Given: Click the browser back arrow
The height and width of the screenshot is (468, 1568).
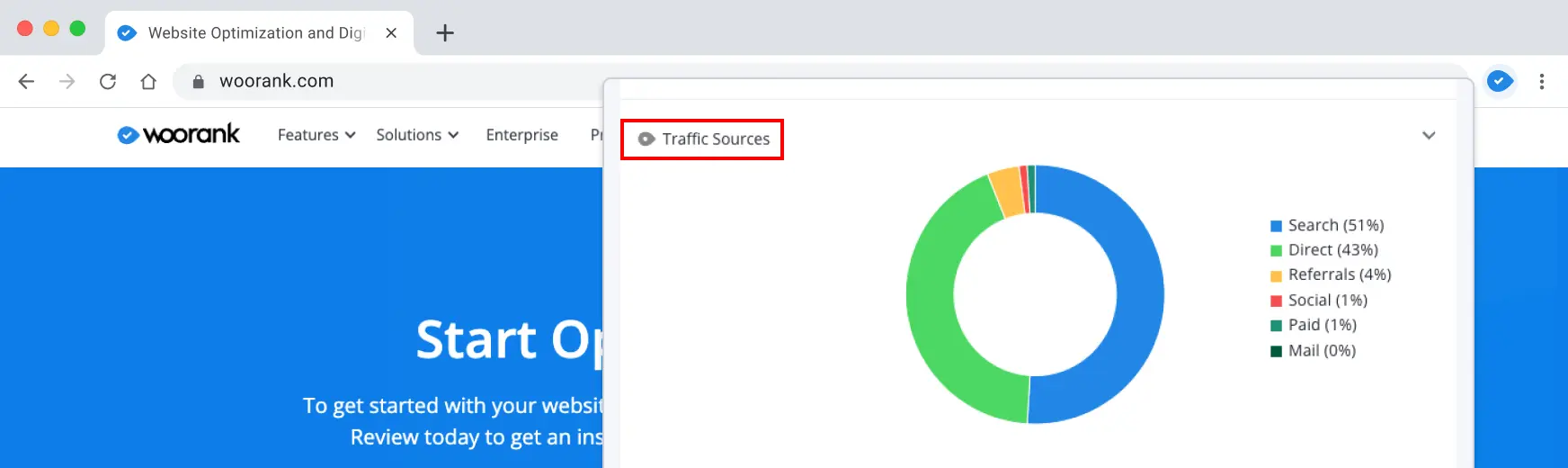Looking at the screenshot, I should coord(26,81).
